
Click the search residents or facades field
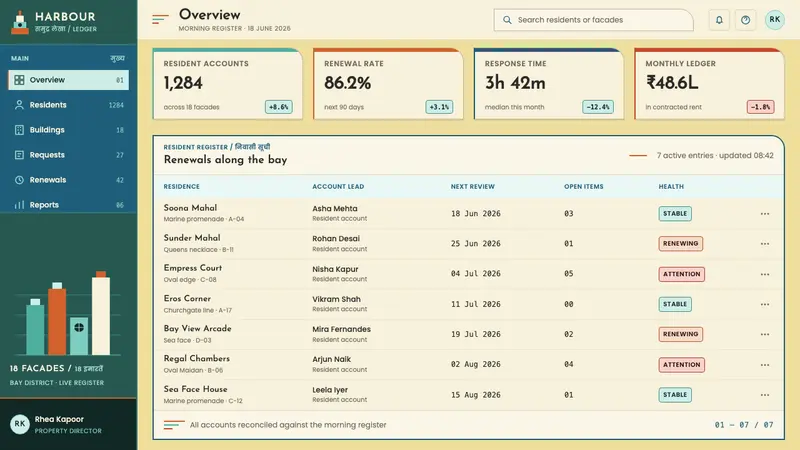coord(593,20)
